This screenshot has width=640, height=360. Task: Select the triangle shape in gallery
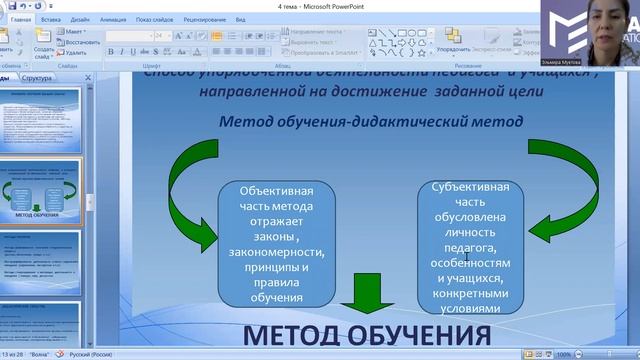pos(372,43)
